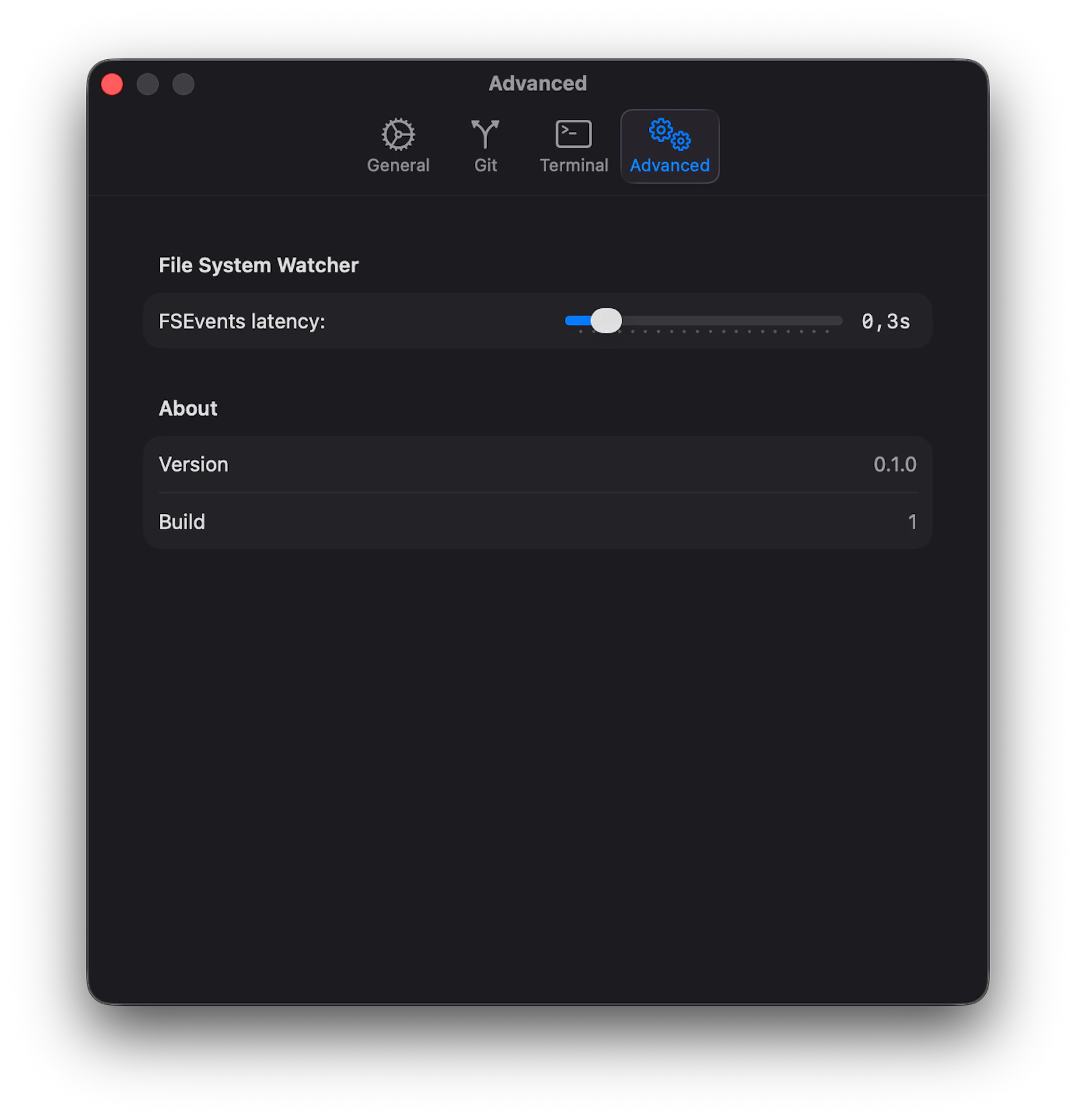Click the File System Watcher heading

(258, 265)
